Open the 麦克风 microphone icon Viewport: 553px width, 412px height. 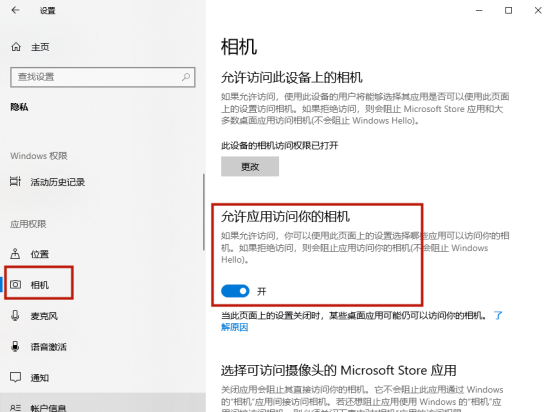[x=15, y=315]
